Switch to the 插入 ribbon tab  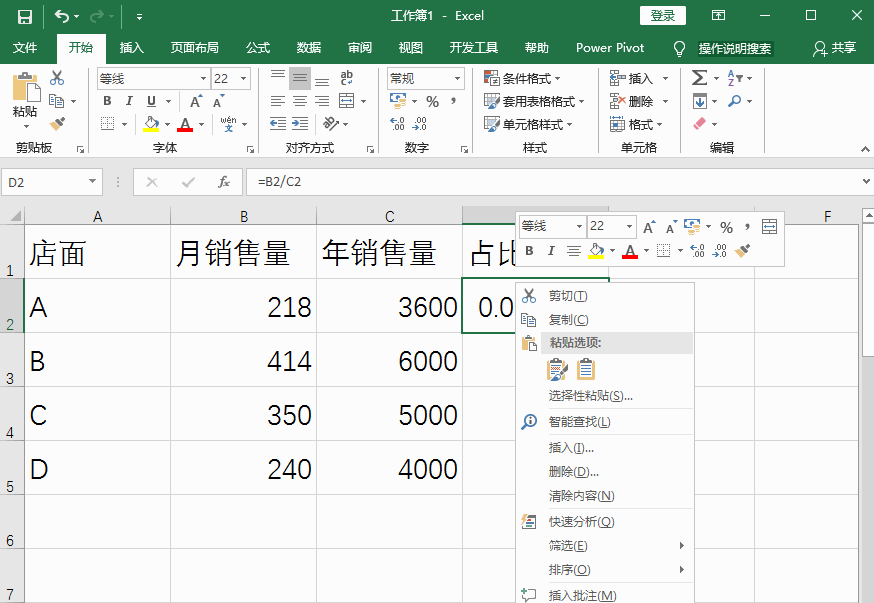click(x=132, y=48)
